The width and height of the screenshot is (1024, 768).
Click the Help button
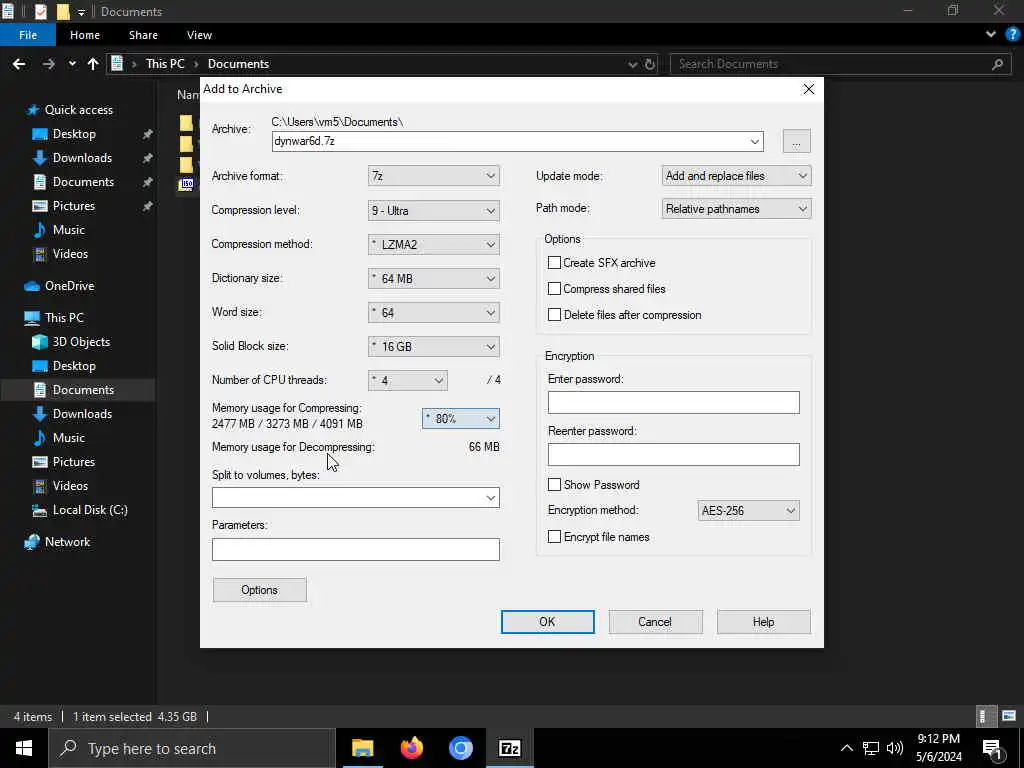click(x=763, y=622)
